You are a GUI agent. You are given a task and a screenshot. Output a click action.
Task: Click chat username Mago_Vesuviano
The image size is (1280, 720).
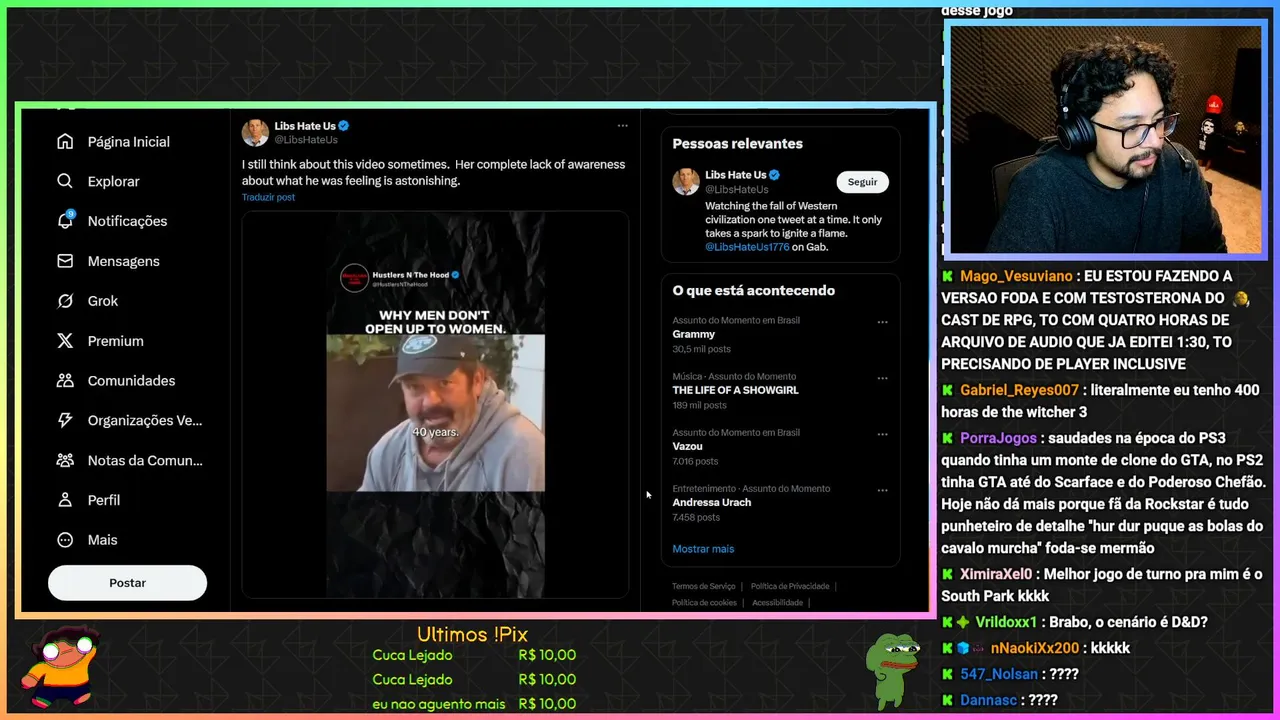(1016, 276)
